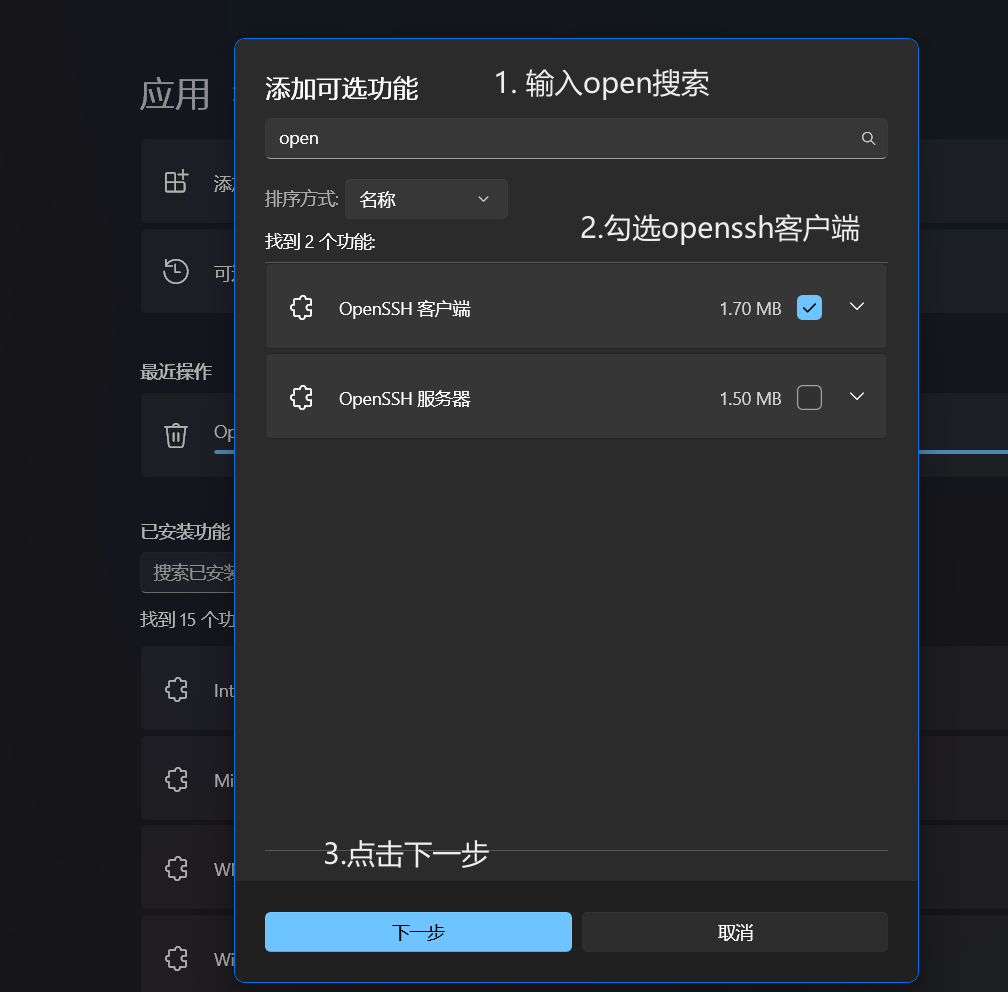
Task: Uncheck the OpenSSH 客户端 checkbox
Action: click(809, 307)
